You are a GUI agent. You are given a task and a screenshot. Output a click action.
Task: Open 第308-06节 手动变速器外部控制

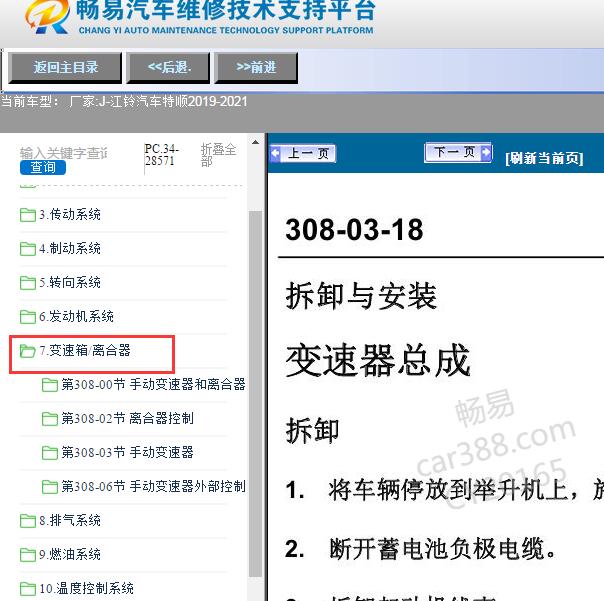pos(153,487)
